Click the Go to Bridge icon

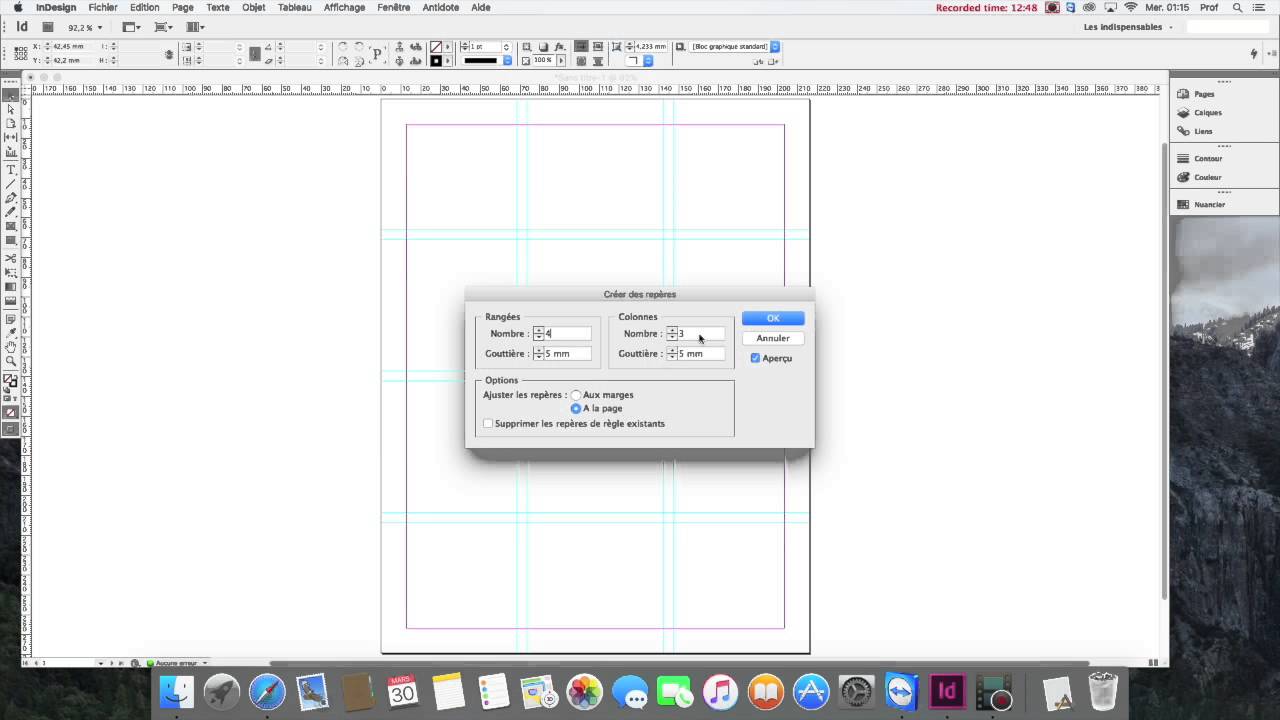point(47,27)
